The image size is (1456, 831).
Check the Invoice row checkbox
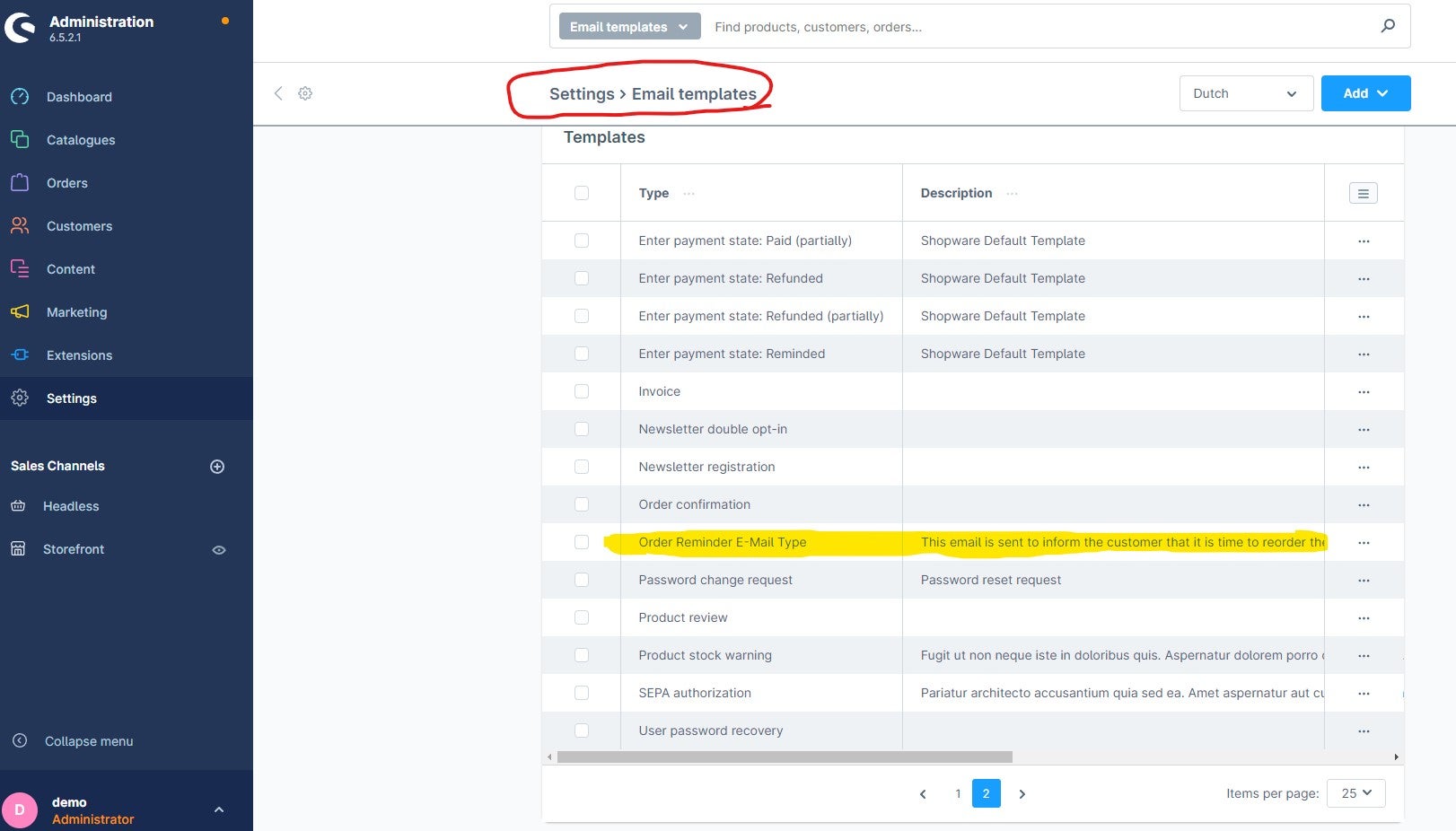click(x=582, y=391)
